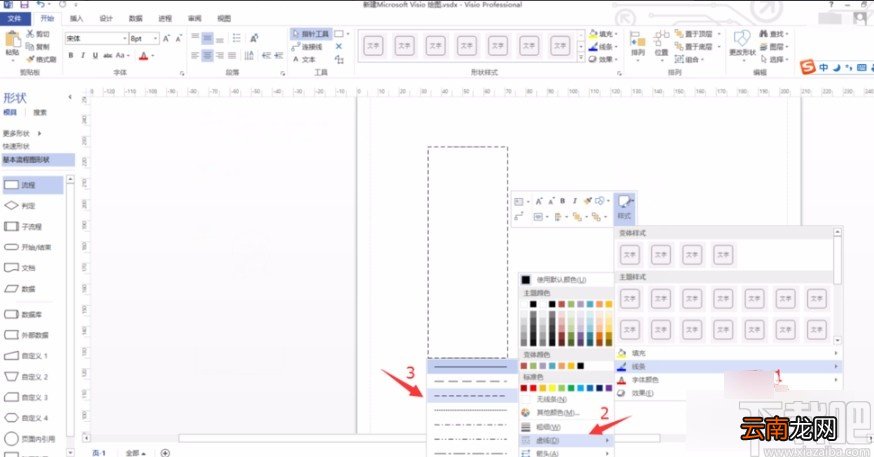Click the Save icon in quick access toolbar
Viewport: 874px width, 457px height.
[24, 4]
